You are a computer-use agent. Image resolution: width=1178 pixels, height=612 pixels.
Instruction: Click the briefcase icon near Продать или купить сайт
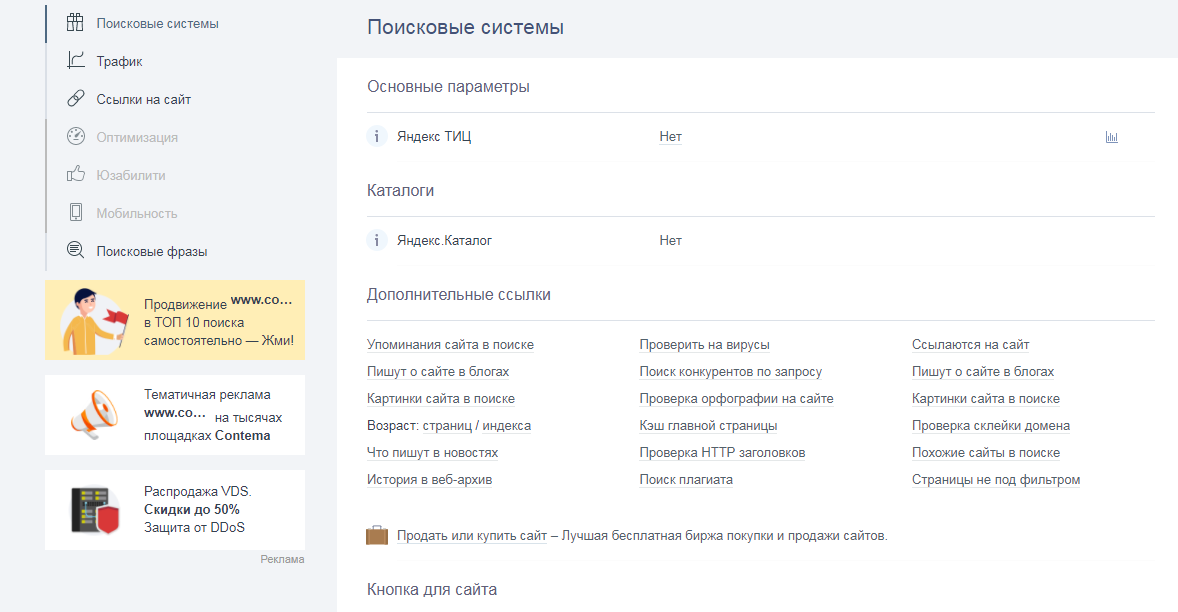click(377, 535)
